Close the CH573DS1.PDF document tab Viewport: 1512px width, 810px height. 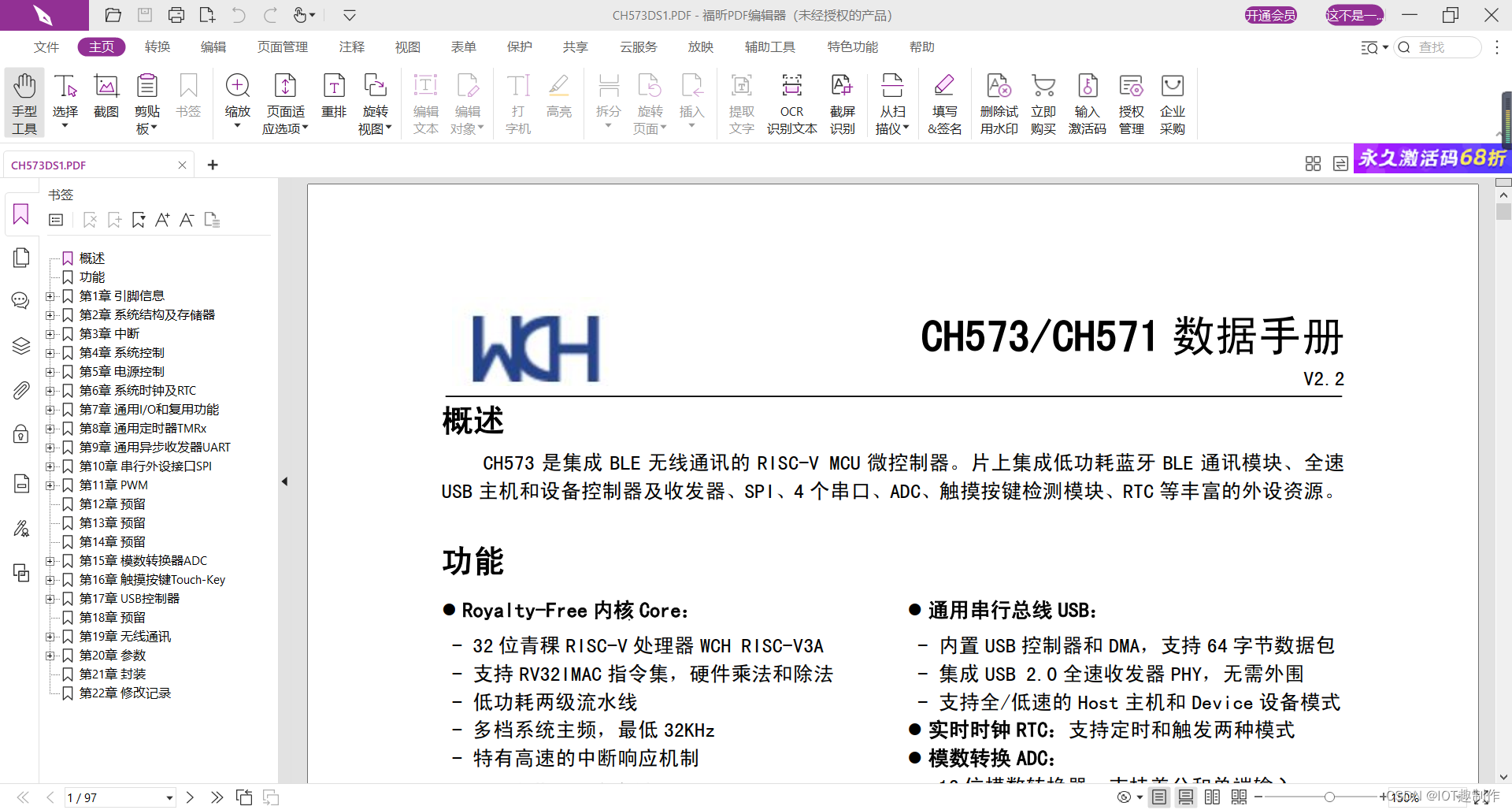[182, 165]
